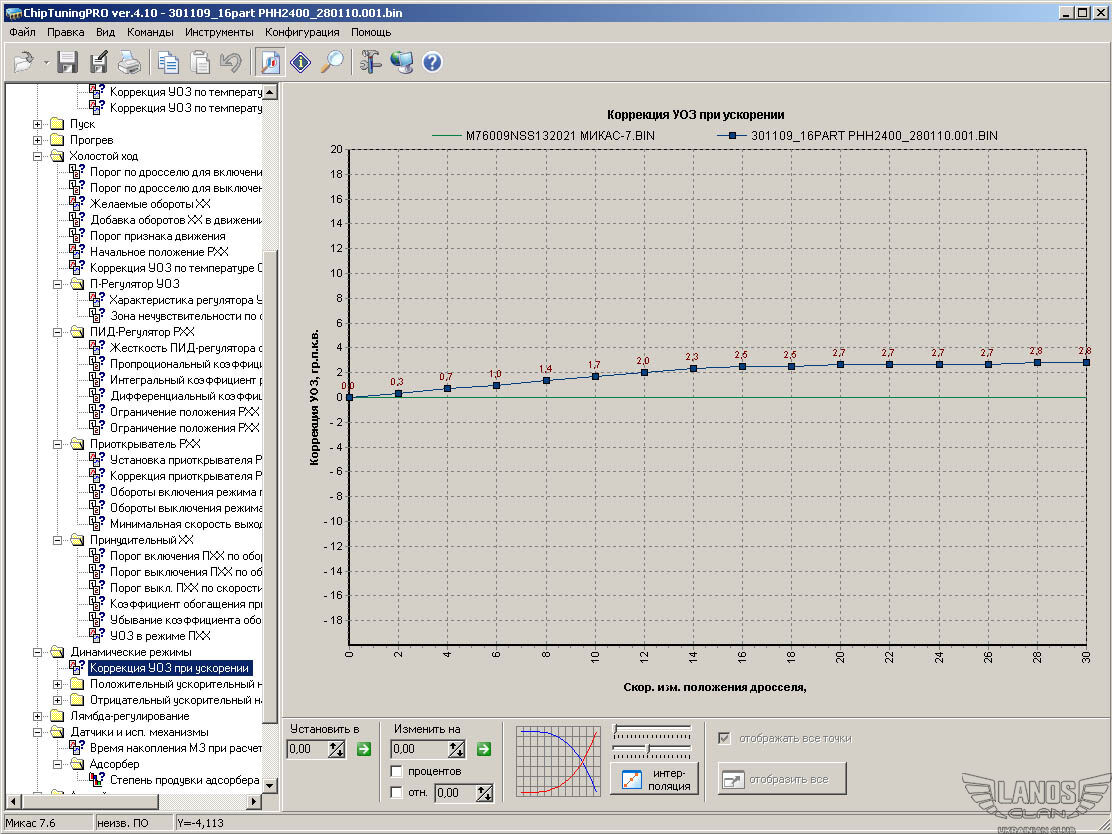Image resolution: width=1112 pixels, height=834 pixels.
Task: Save the firmware with the floppy disk icon
Action: [x=67, y=62]
